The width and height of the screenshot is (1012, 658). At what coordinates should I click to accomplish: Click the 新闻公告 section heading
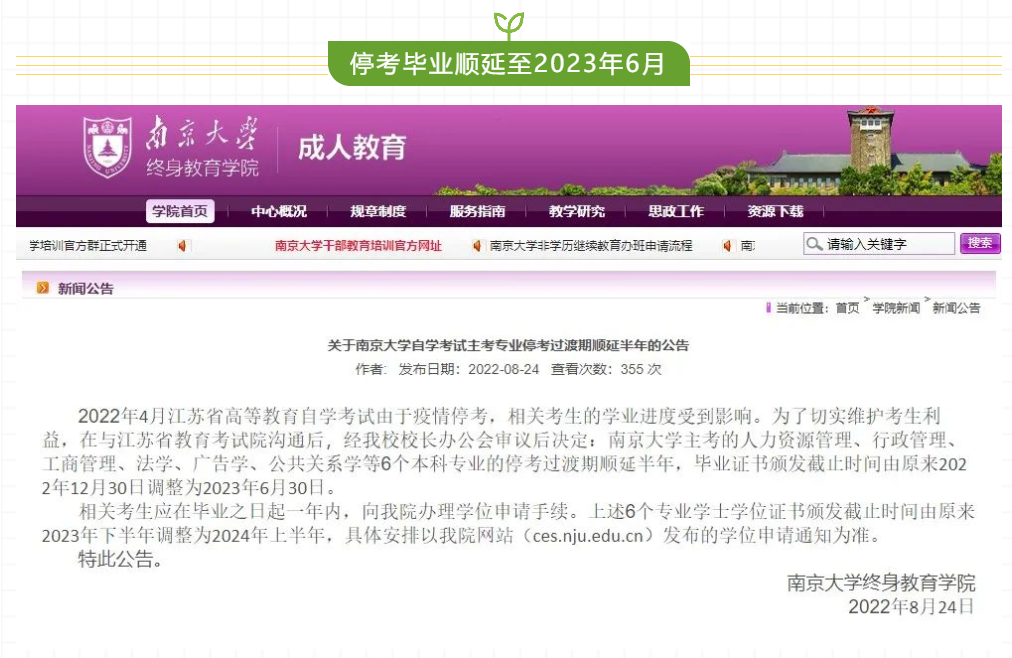point(86,288)
